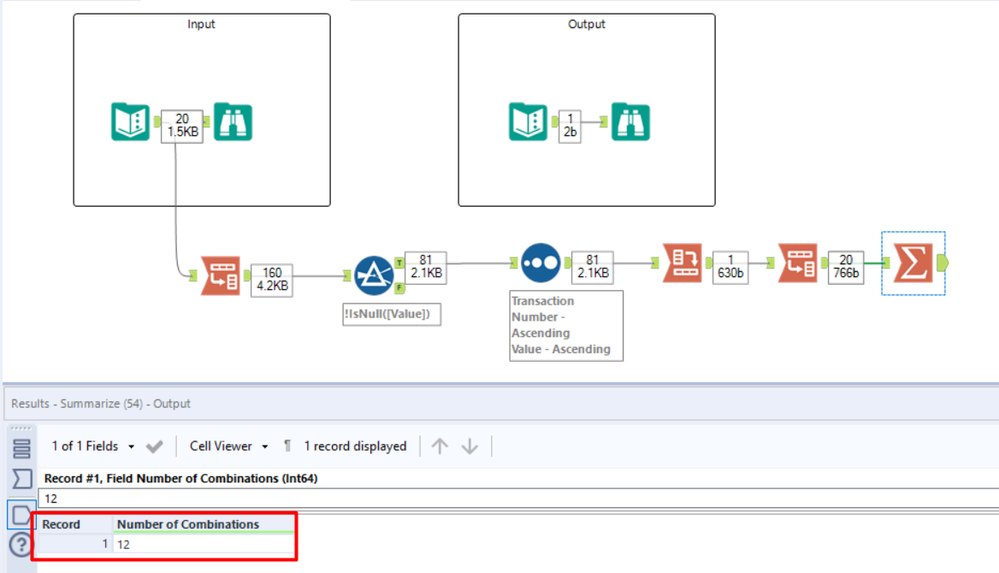Click the 1 record displayed text
Screen dimensions: 999x573
coord(355,446)
